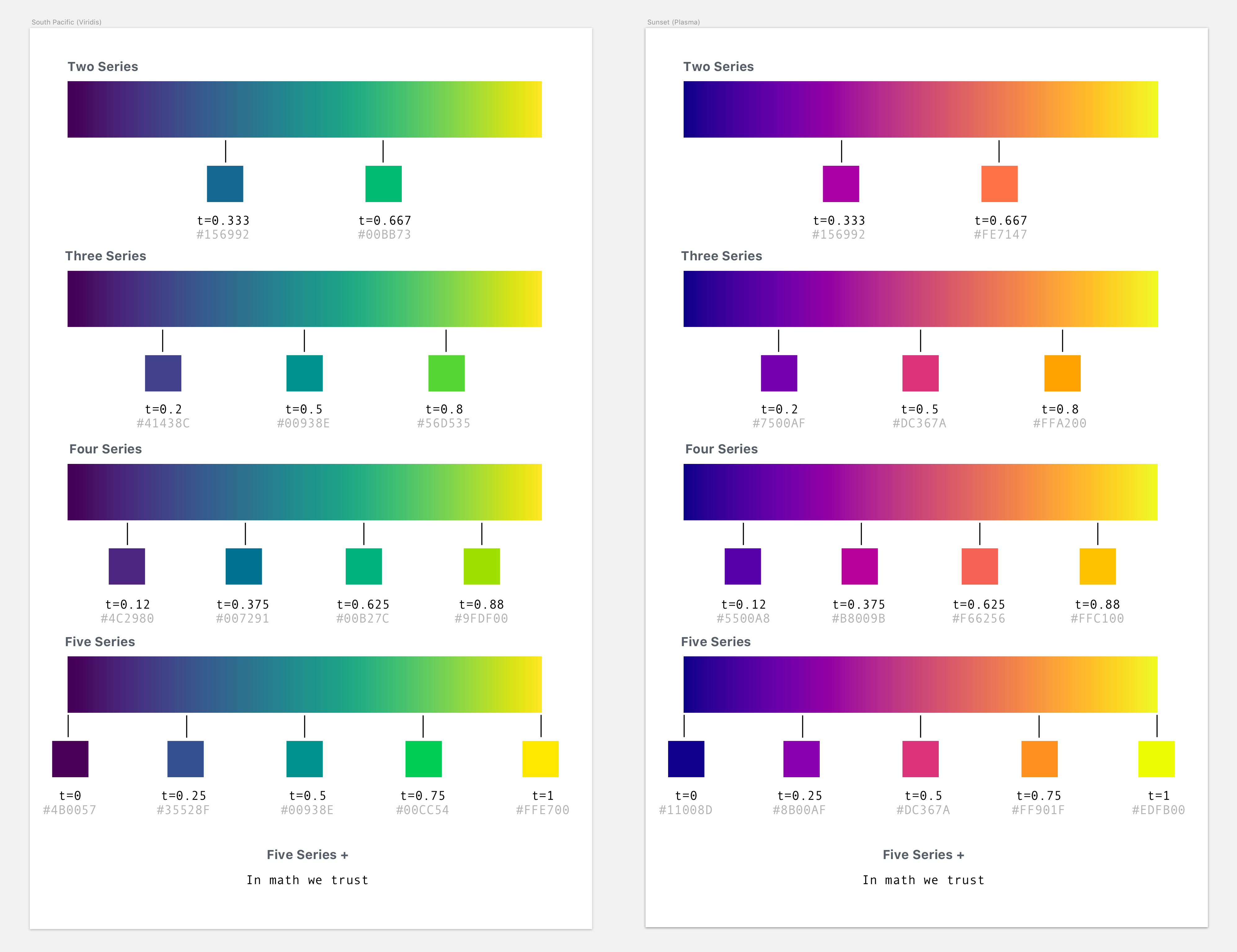This screenshot has height=952, width=1237.
Task: Click the #007291 teal swatch
Action: pyautogui.click(x=244, y=566)
